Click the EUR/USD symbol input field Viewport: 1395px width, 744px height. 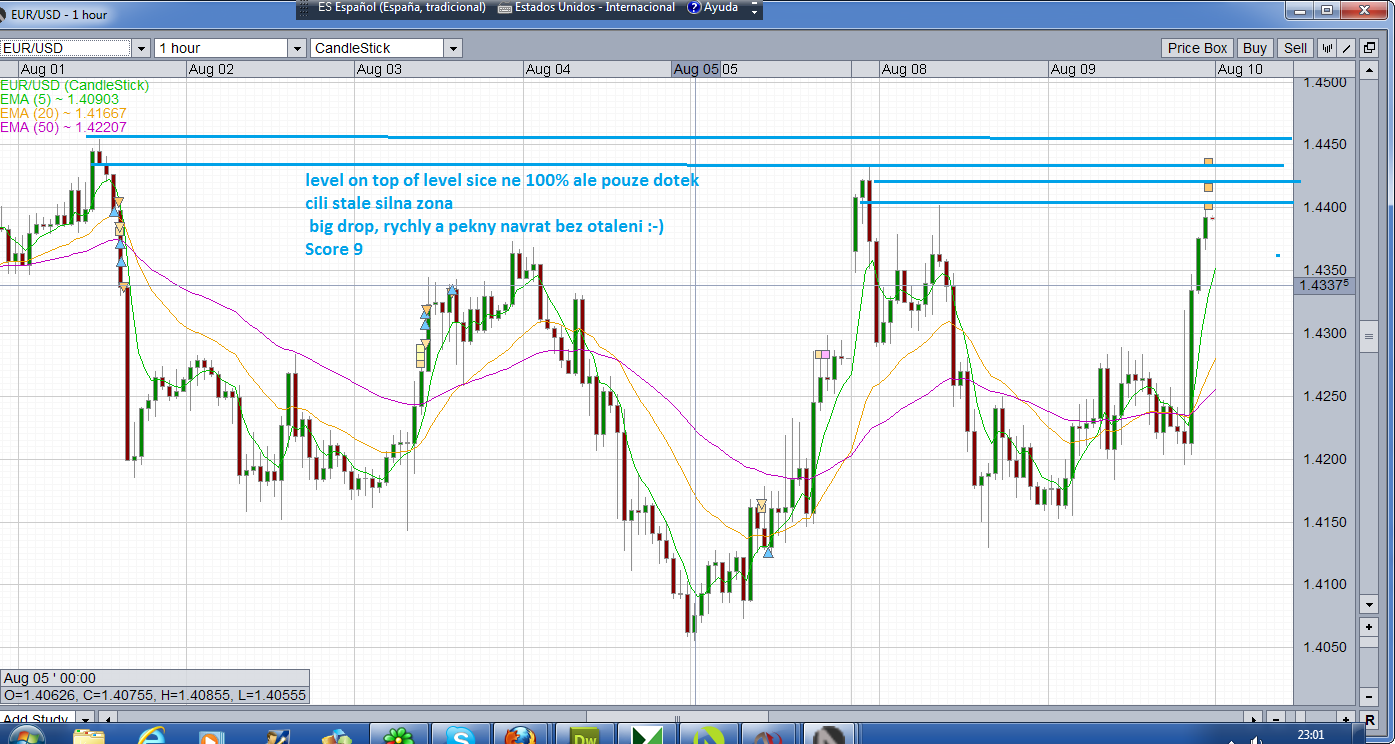point(65,48)
